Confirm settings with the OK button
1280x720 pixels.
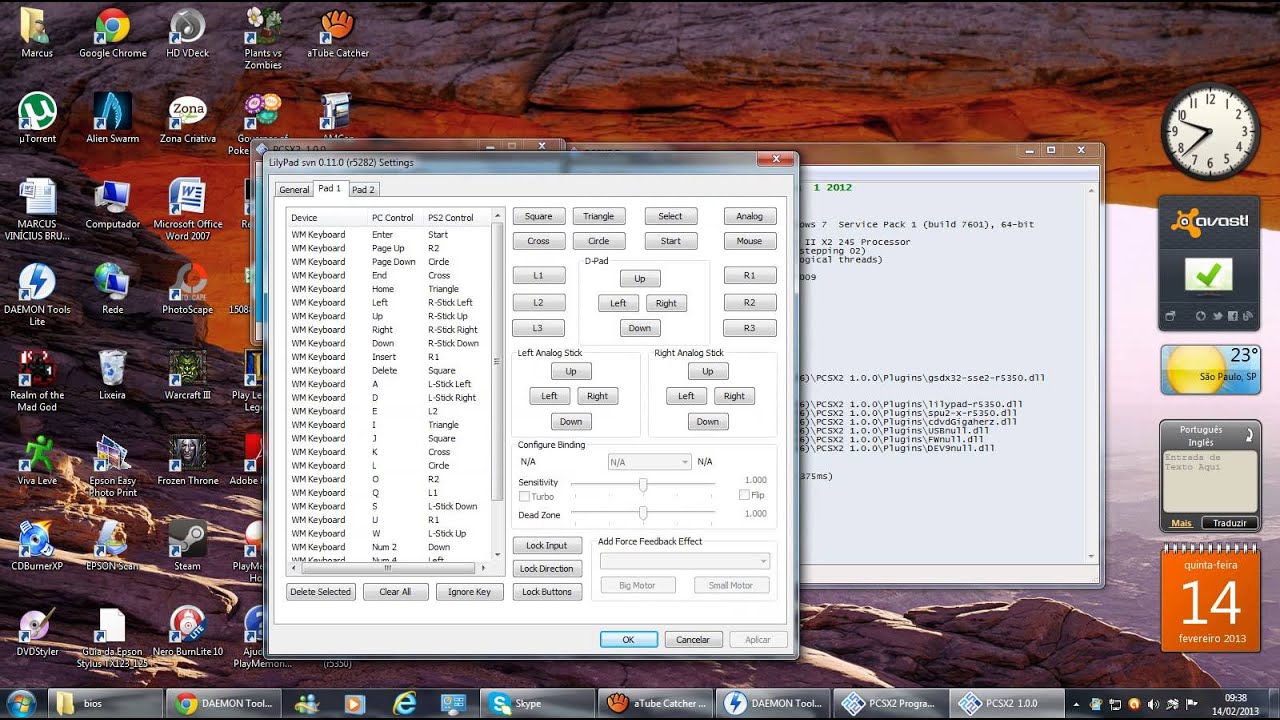[629, 640]
